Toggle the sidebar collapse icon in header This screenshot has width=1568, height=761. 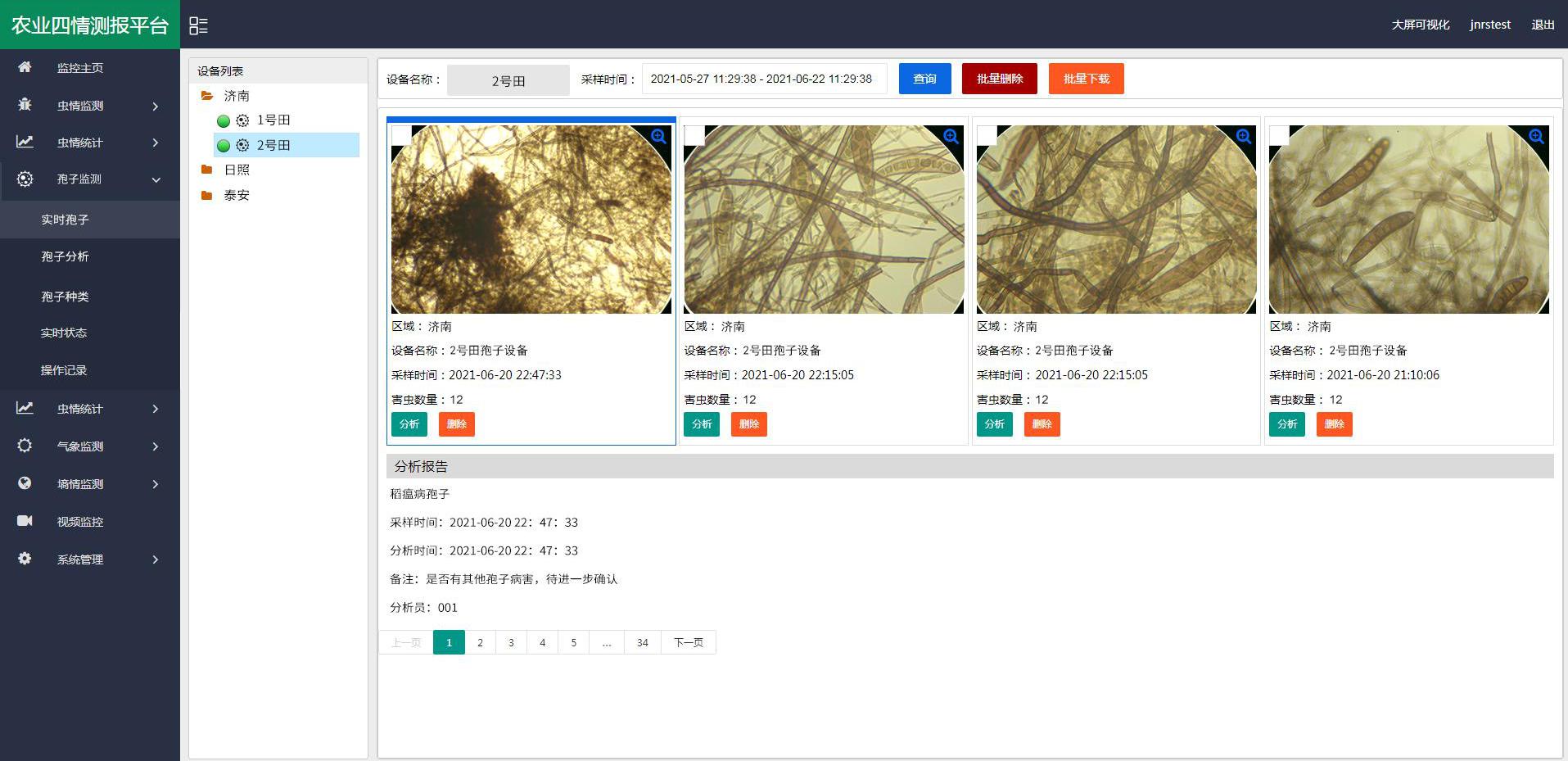(198, 25)
